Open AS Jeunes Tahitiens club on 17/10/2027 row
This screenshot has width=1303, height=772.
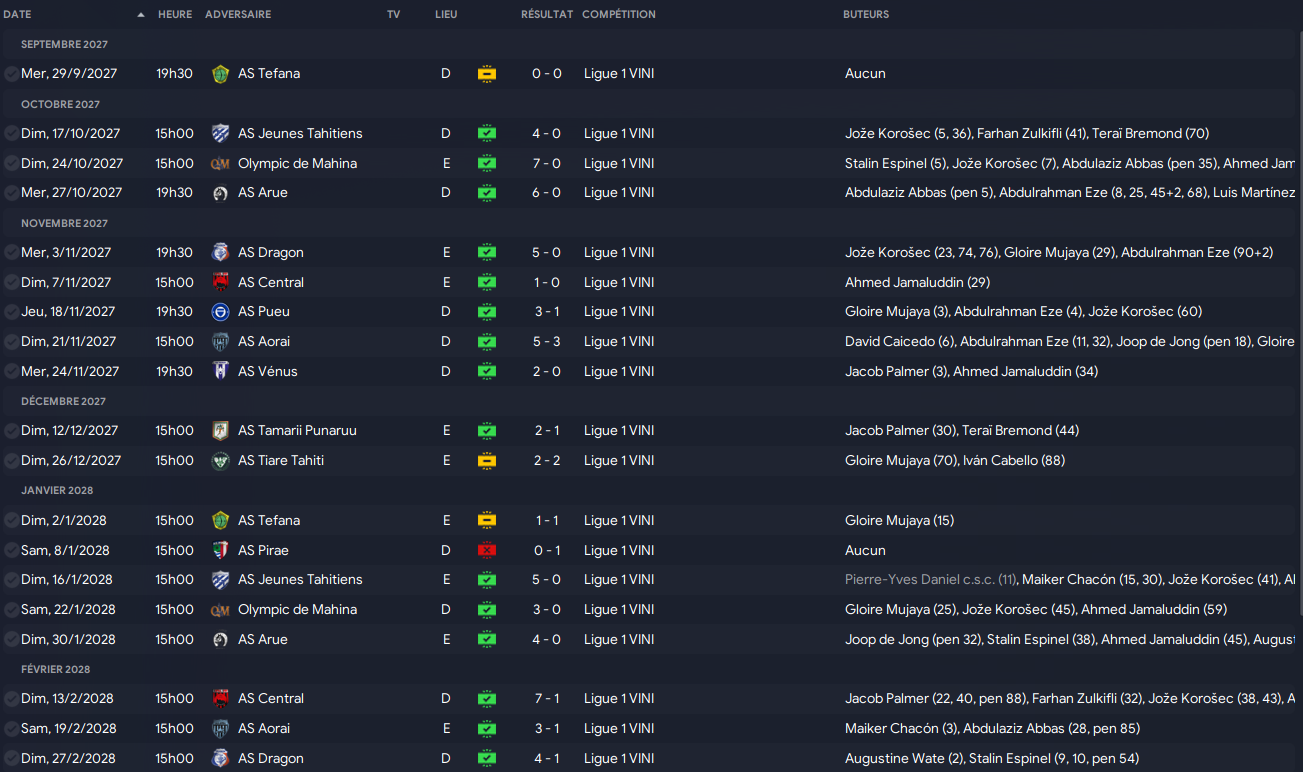(x=300, y=133)
